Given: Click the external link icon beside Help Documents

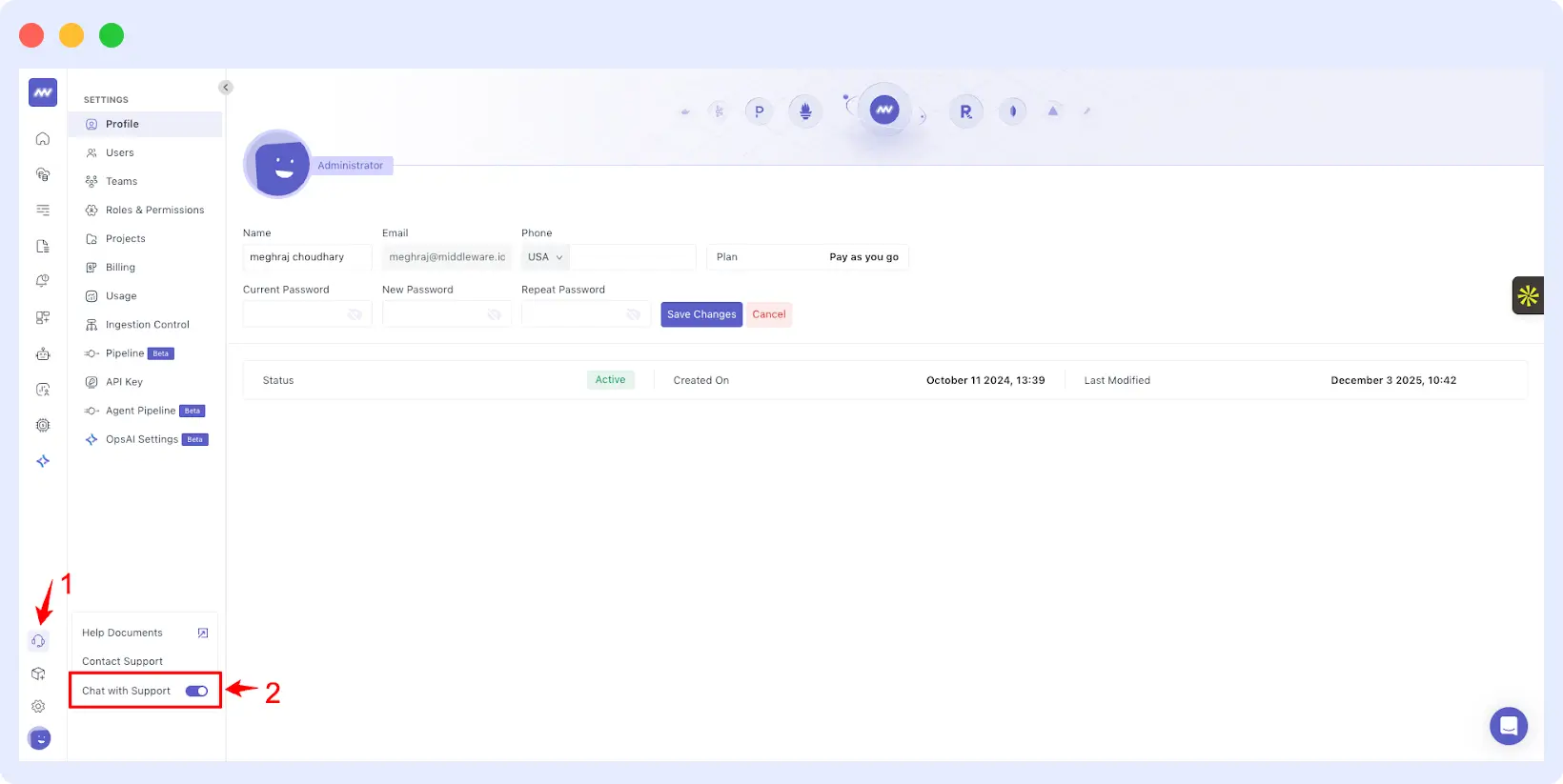Looking at the screenshot, I should tap(203, 633).
